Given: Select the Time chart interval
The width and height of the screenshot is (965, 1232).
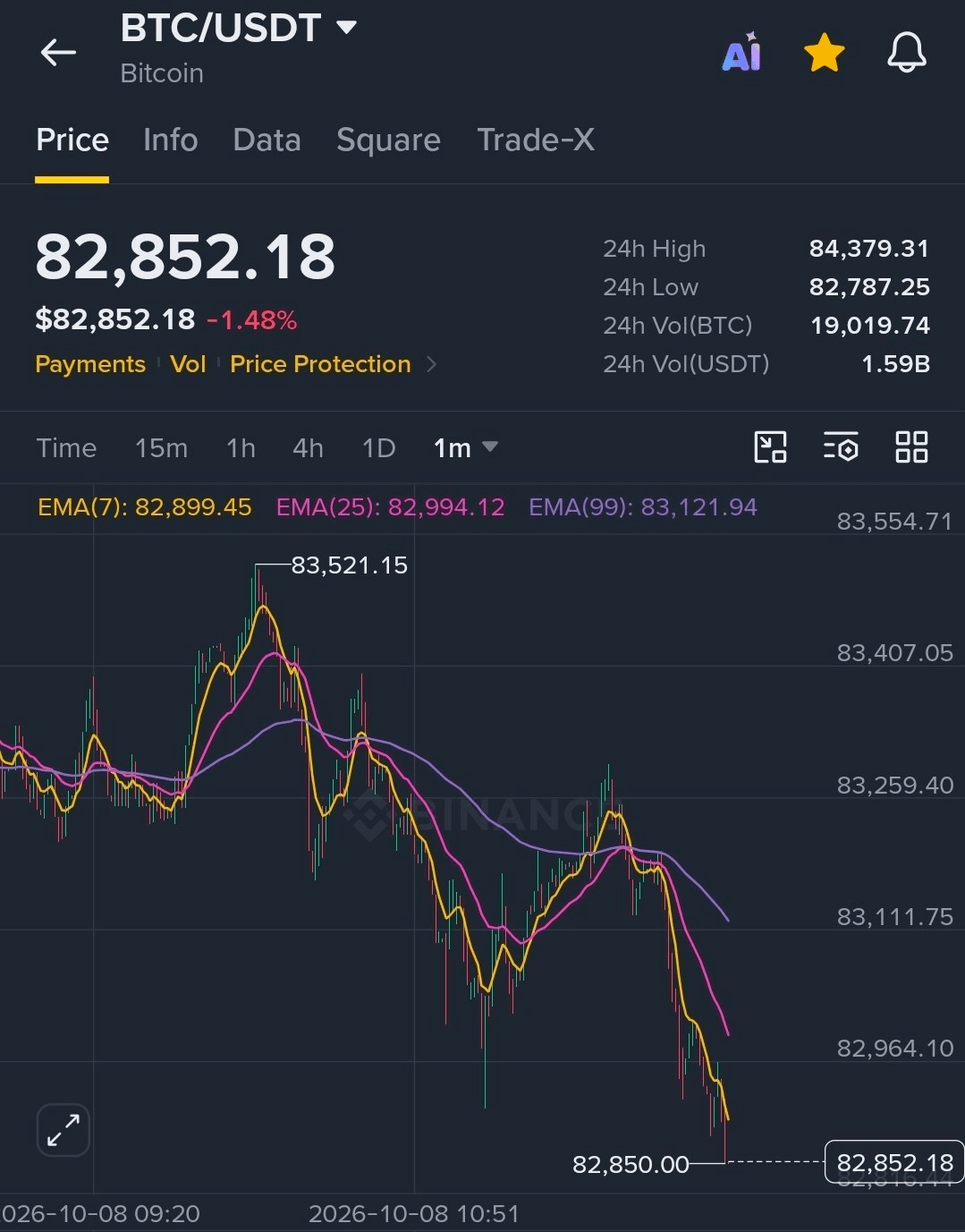Looking at the screenshot, I should pyautogui.click(x=66, y=447).
